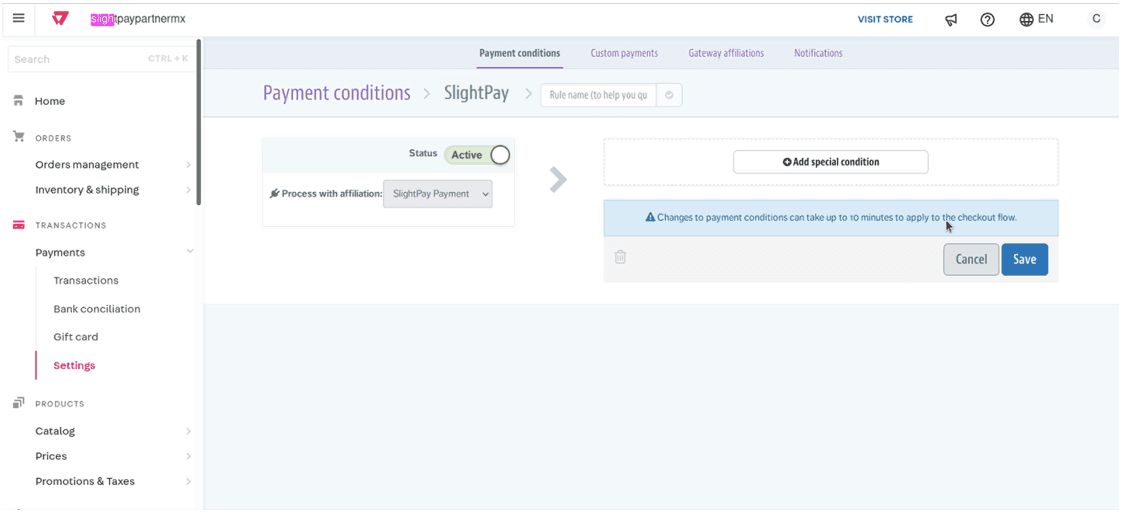
Task: Click the slightpaypartnermx account name
Action: (138, 19)
